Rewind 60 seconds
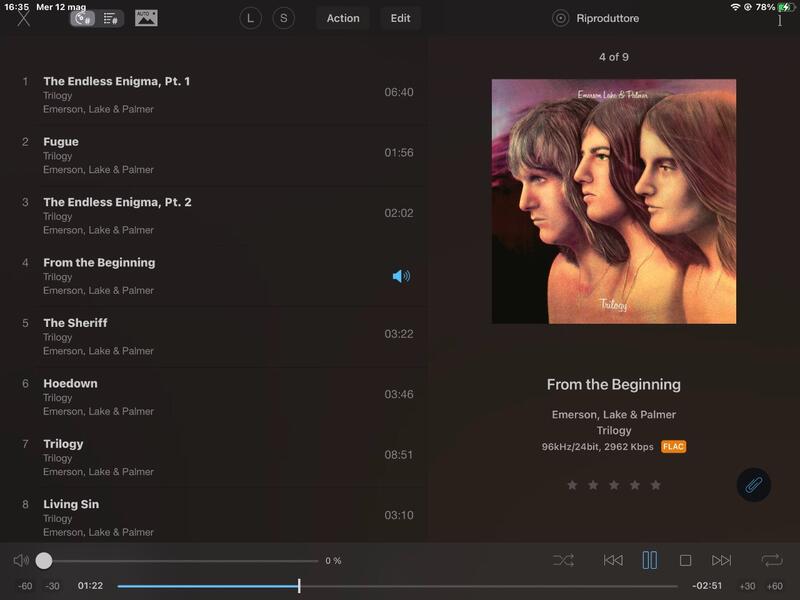 point(25,586)
